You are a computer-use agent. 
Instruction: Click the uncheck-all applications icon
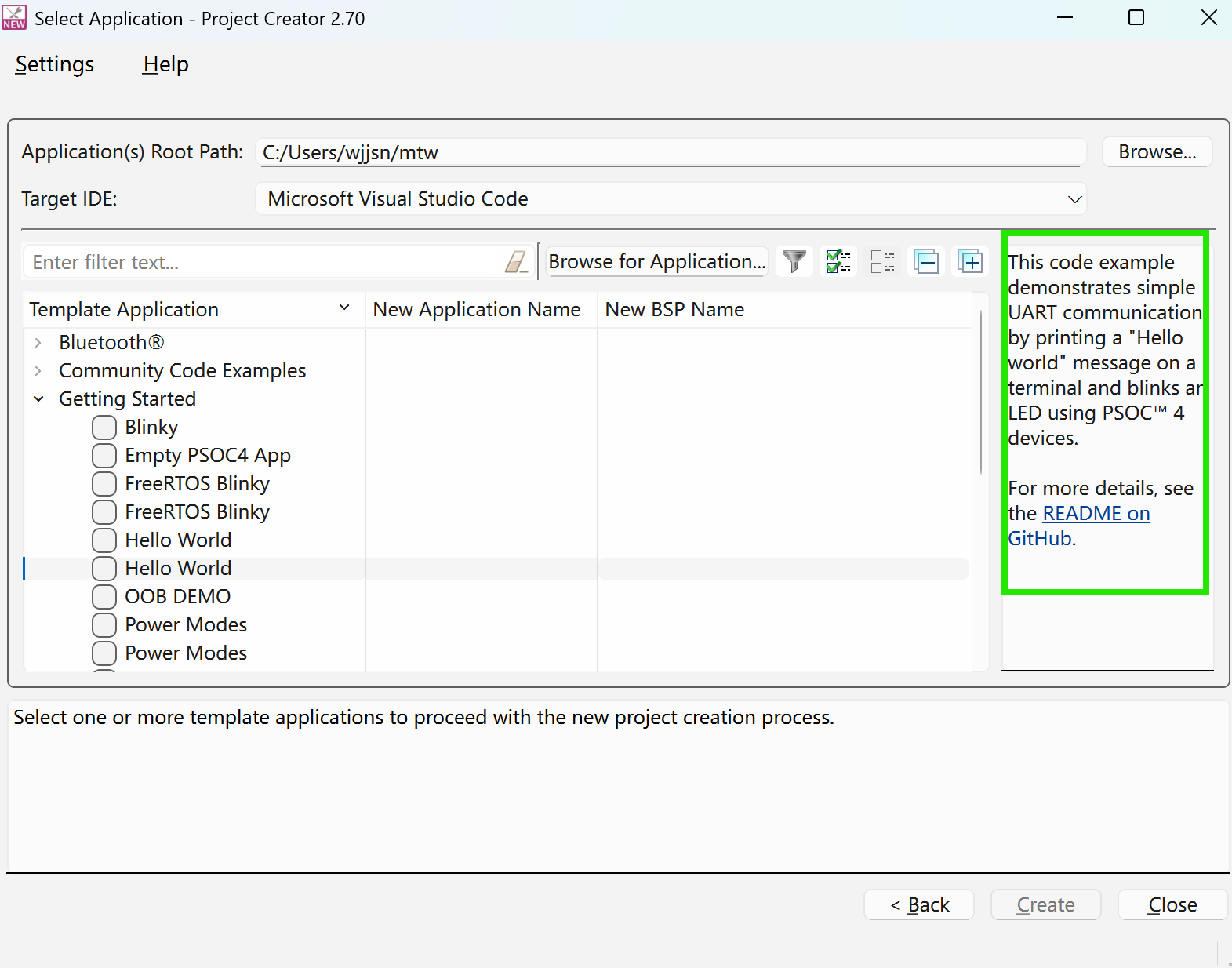pyautogui.click(x=882, y=261)
